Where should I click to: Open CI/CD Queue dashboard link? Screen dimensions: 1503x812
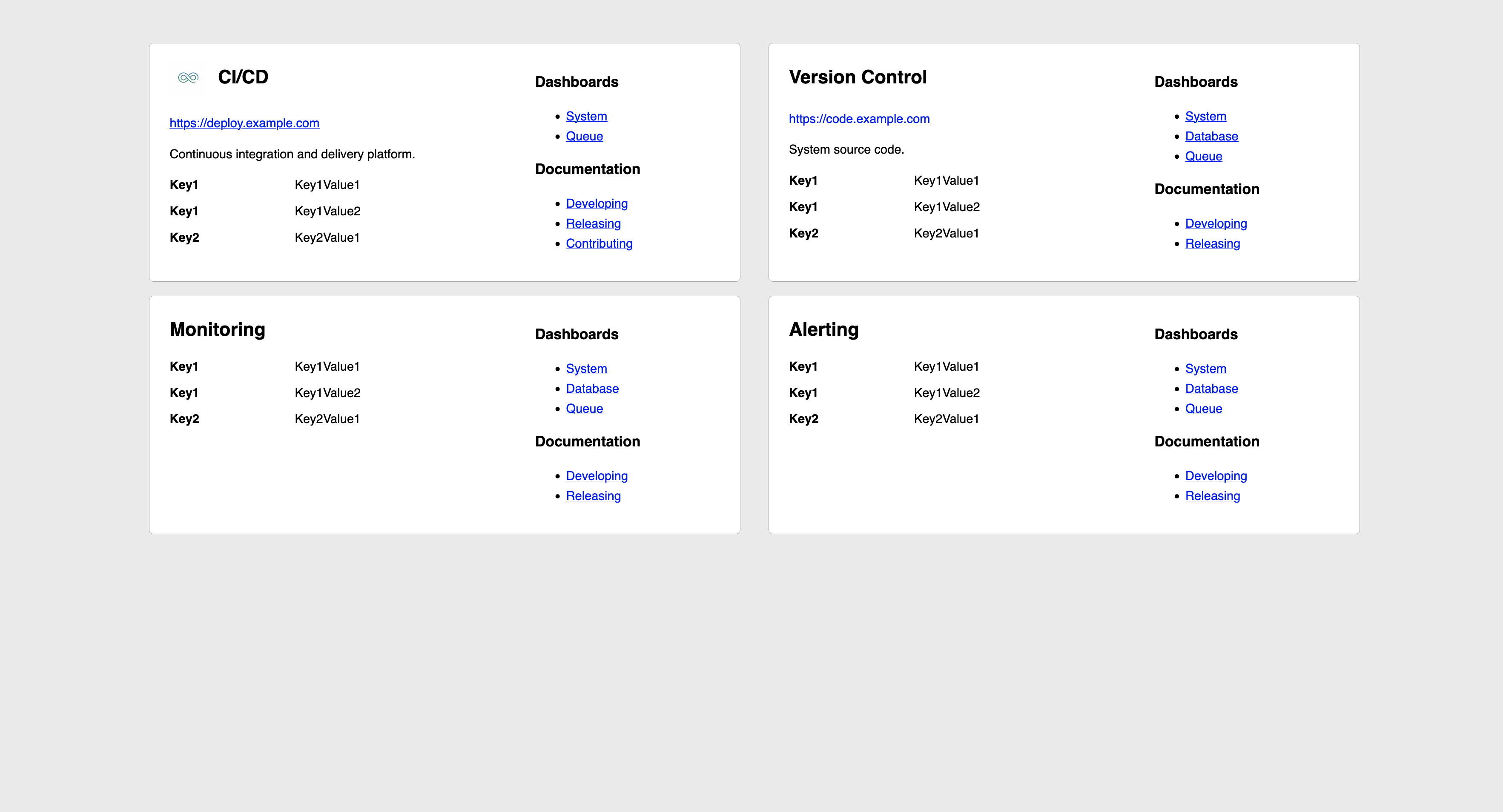584,136
